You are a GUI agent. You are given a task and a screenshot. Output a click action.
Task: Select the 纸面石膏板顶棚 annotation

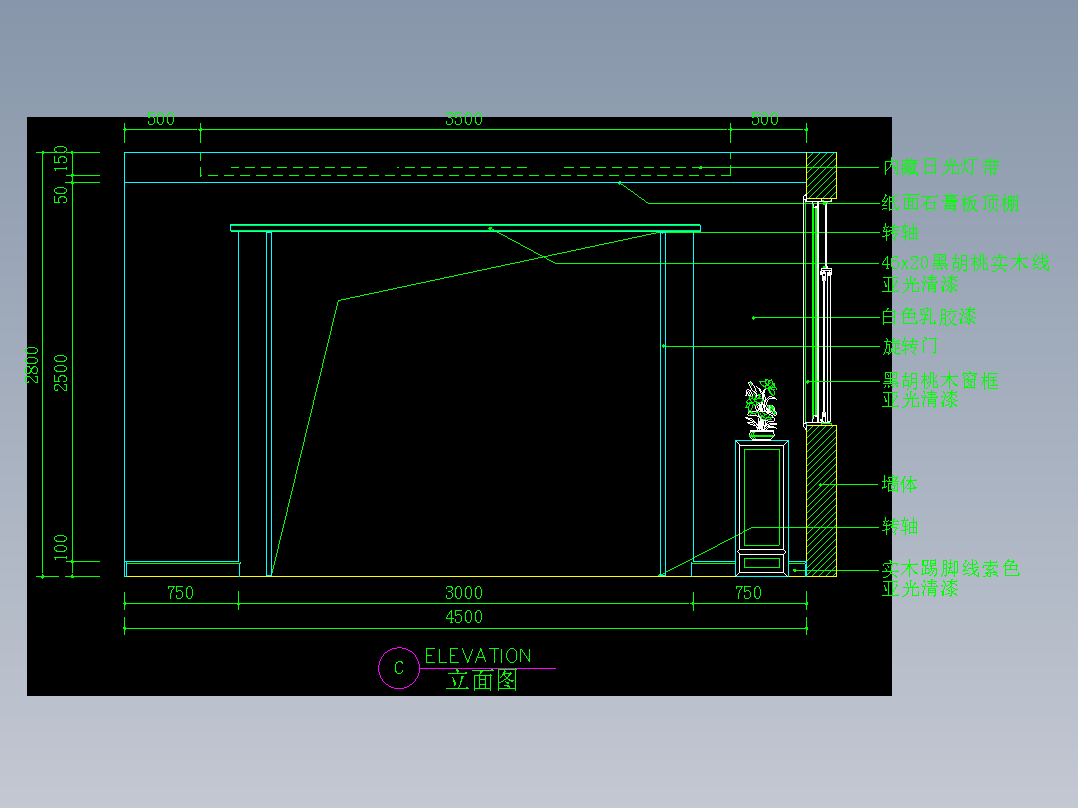click(950, 204)
